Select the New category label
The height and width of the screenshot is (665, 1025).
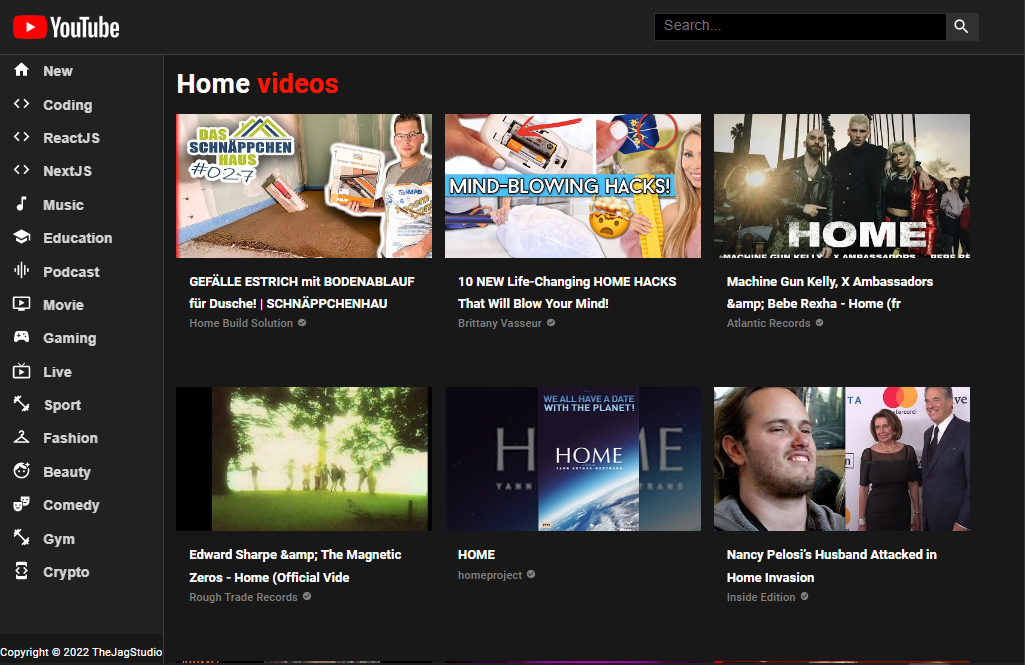58,71
